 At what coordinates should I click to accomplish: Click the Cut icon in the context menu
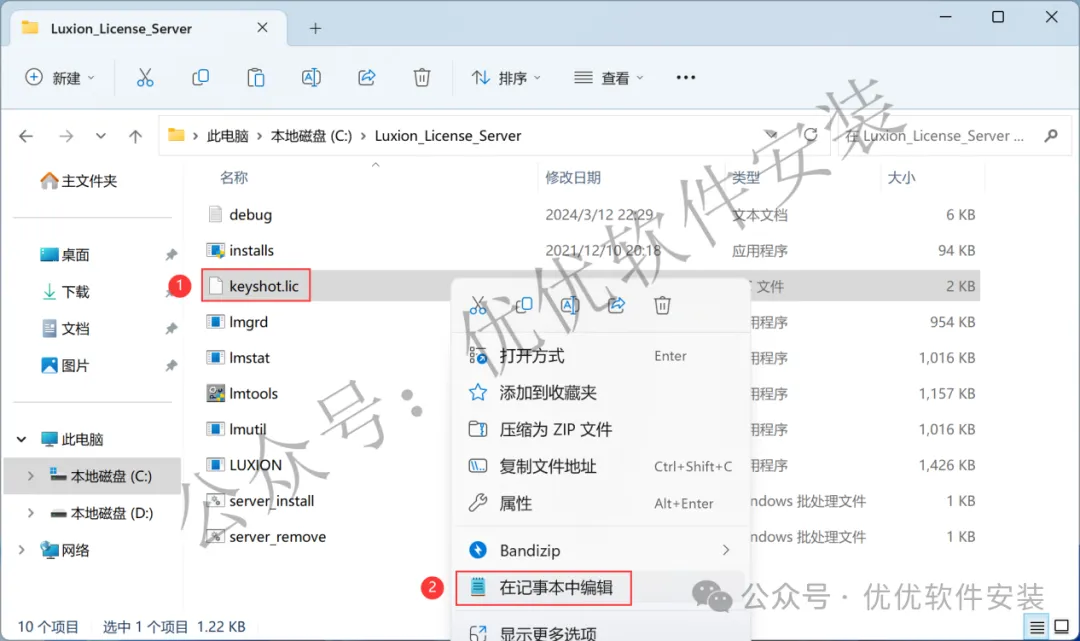point(478,305)
